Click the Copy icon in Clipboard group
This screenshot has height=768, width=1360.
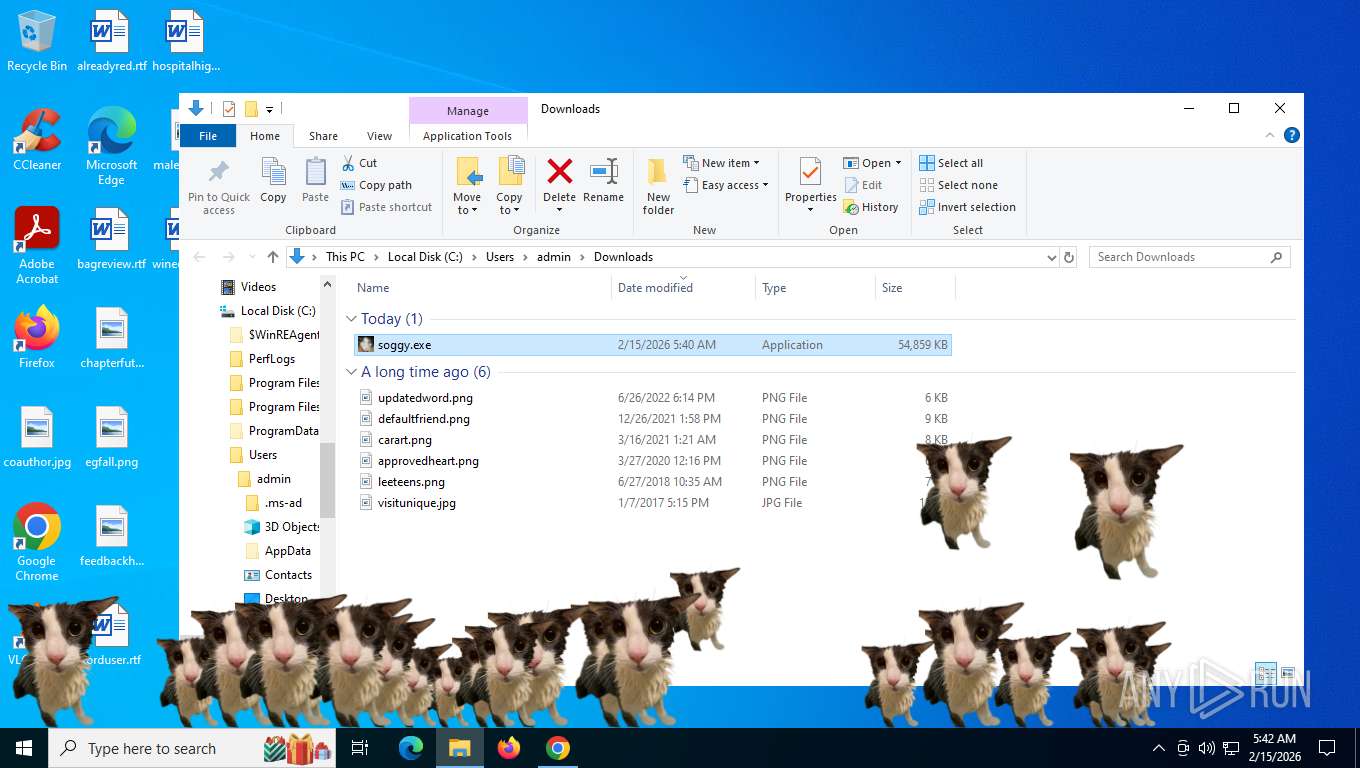273,172
